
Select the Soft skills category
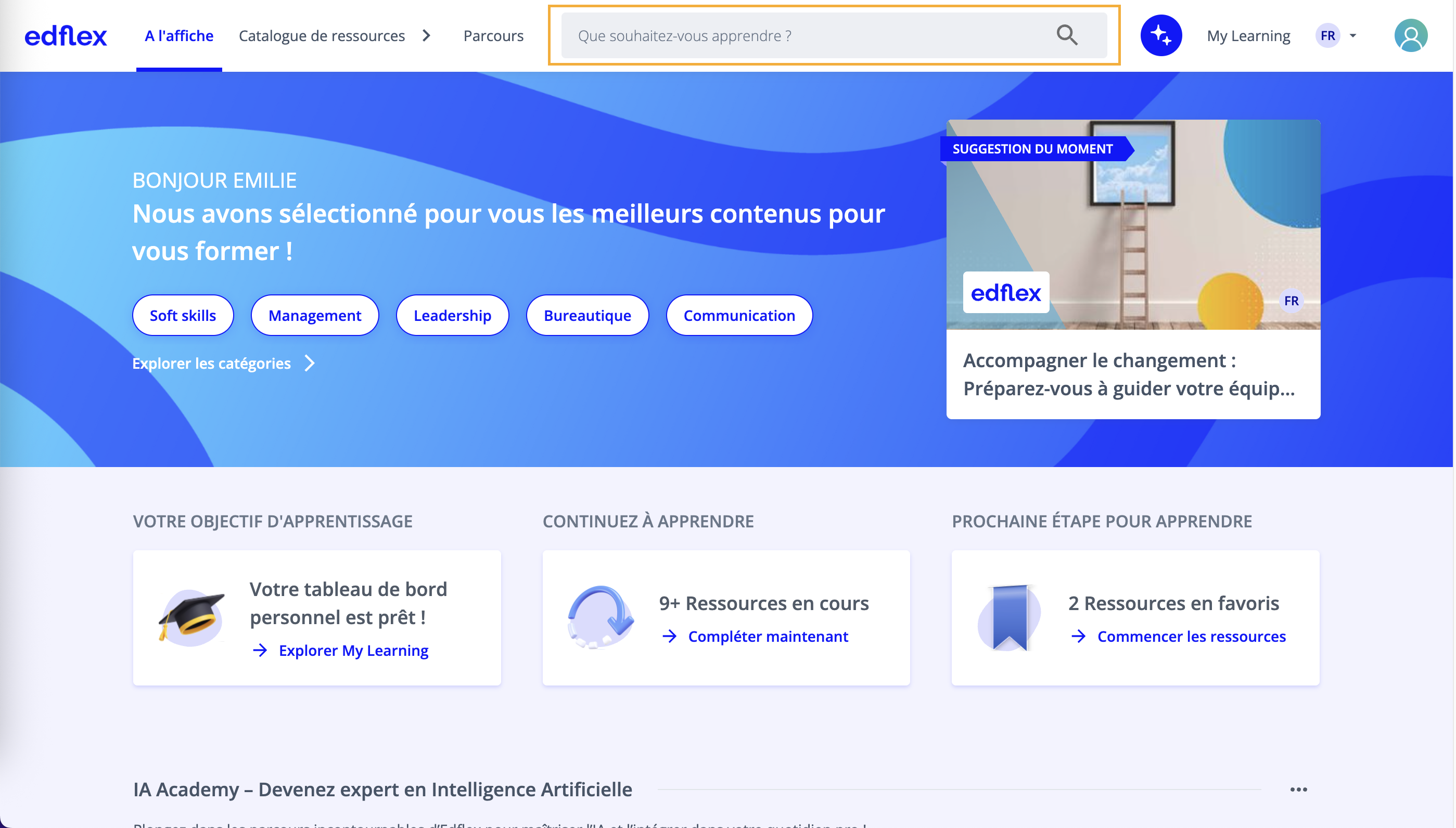(183, 315)
